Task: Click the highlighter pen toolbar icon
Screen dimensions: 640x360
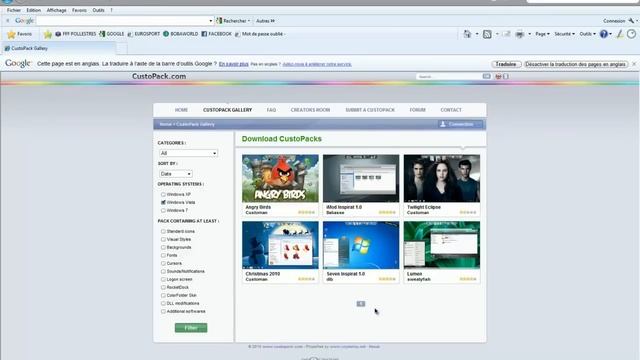Action: [x=620, y=34]
